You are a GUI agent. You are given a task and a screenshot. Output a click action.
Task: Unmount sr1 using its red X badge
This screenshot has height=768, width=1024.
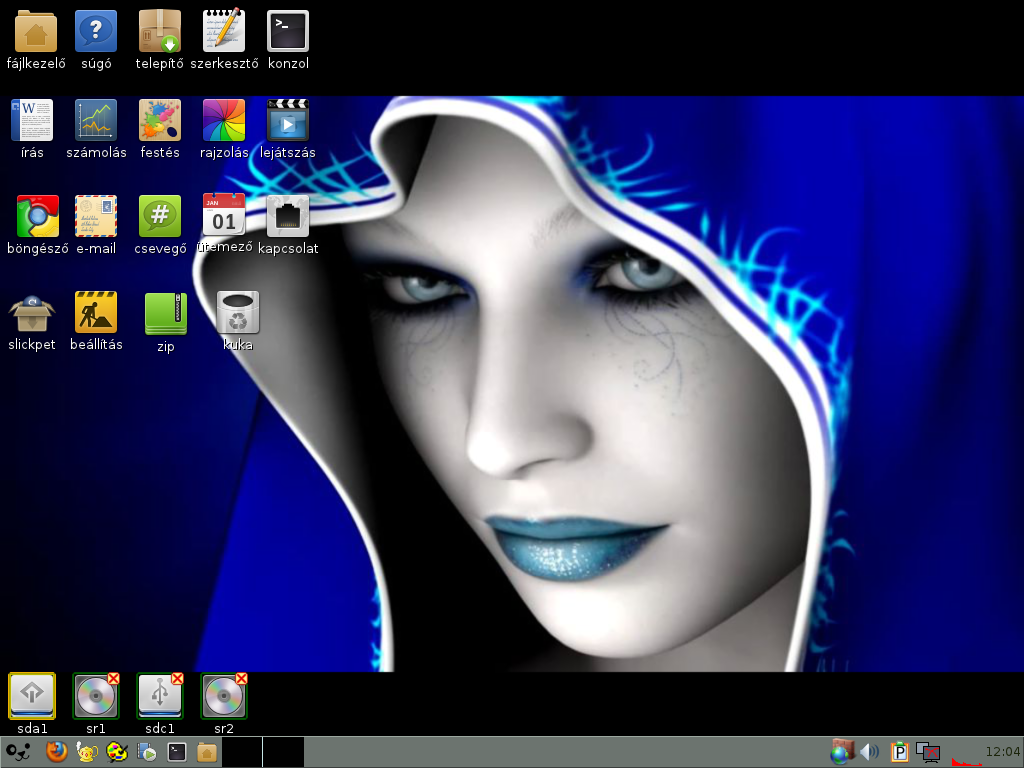[x=114, y=679]
